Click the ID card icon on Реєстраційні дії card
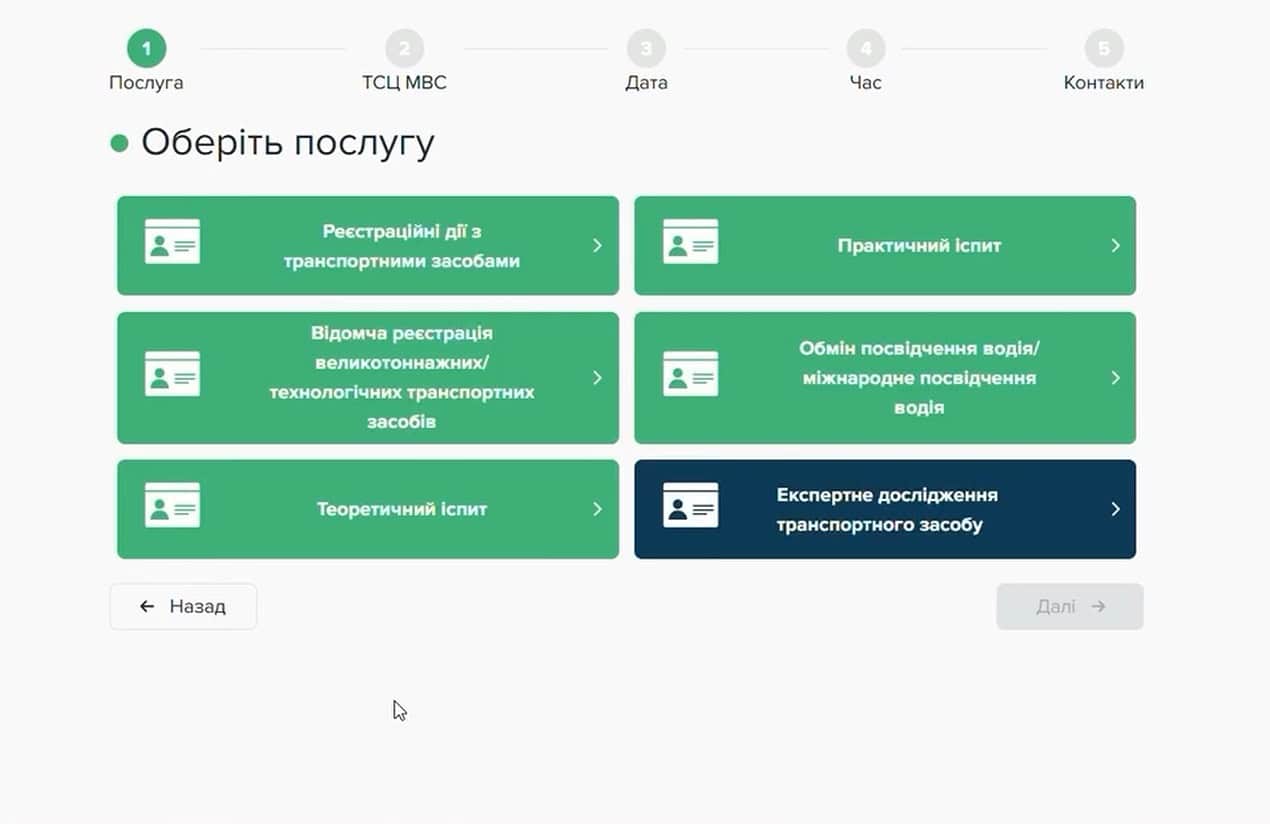The image size is (1270, 824). point(172,242)
